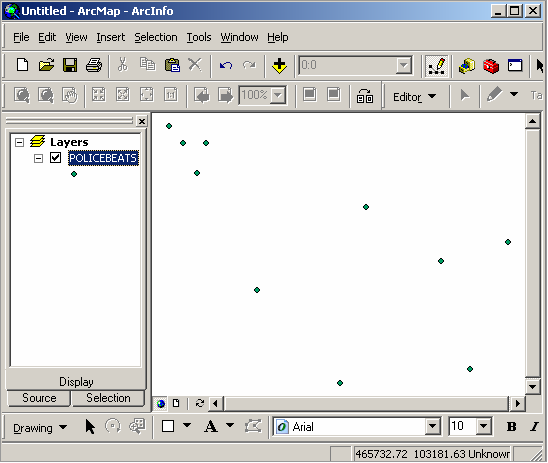Go back to previous layout extent

(202, 95)
